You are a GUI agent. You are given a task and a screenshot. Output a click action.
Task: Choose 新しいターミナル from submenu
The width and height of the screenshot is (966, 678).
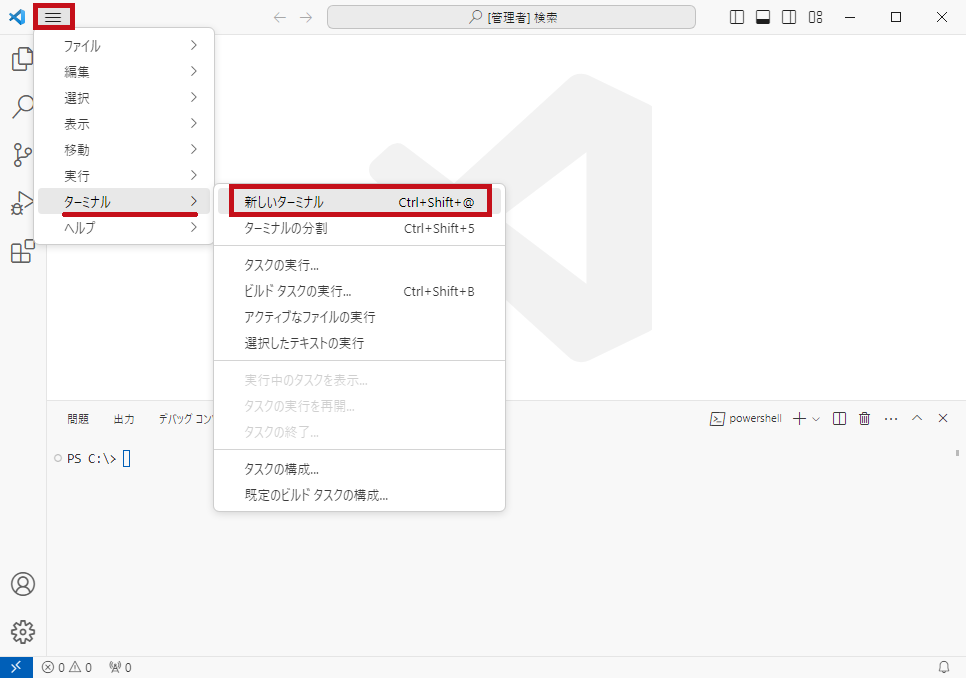click(359, 202)
